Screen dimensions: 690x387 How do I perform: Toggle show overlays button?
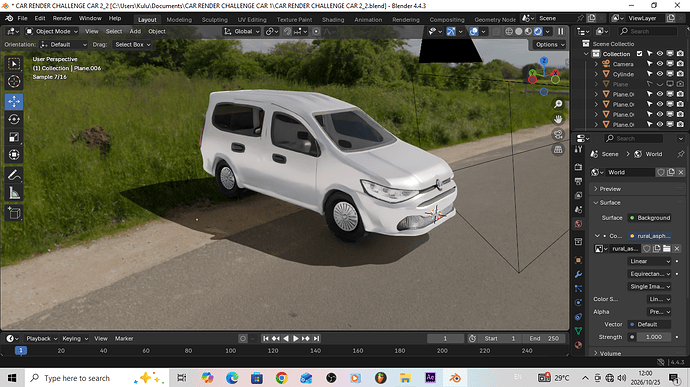point(474,31)
